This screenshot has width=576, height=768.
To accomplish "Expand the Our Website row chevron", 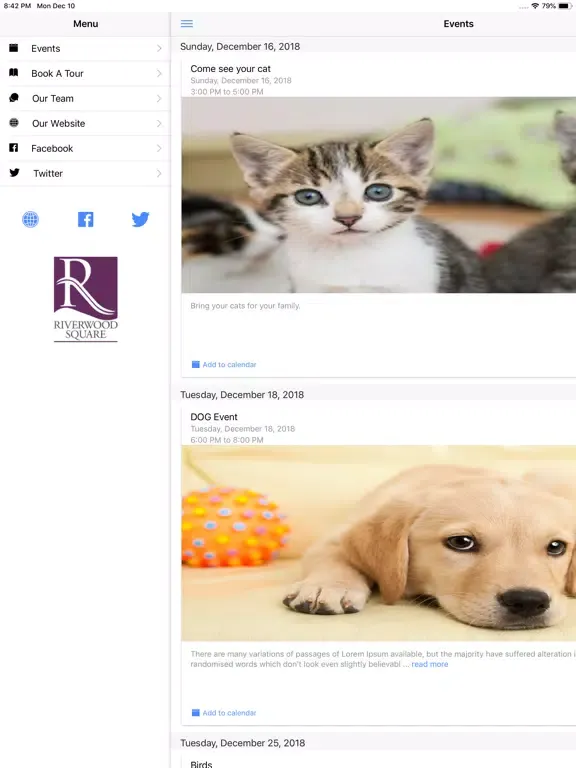I will tap(159, 123).
